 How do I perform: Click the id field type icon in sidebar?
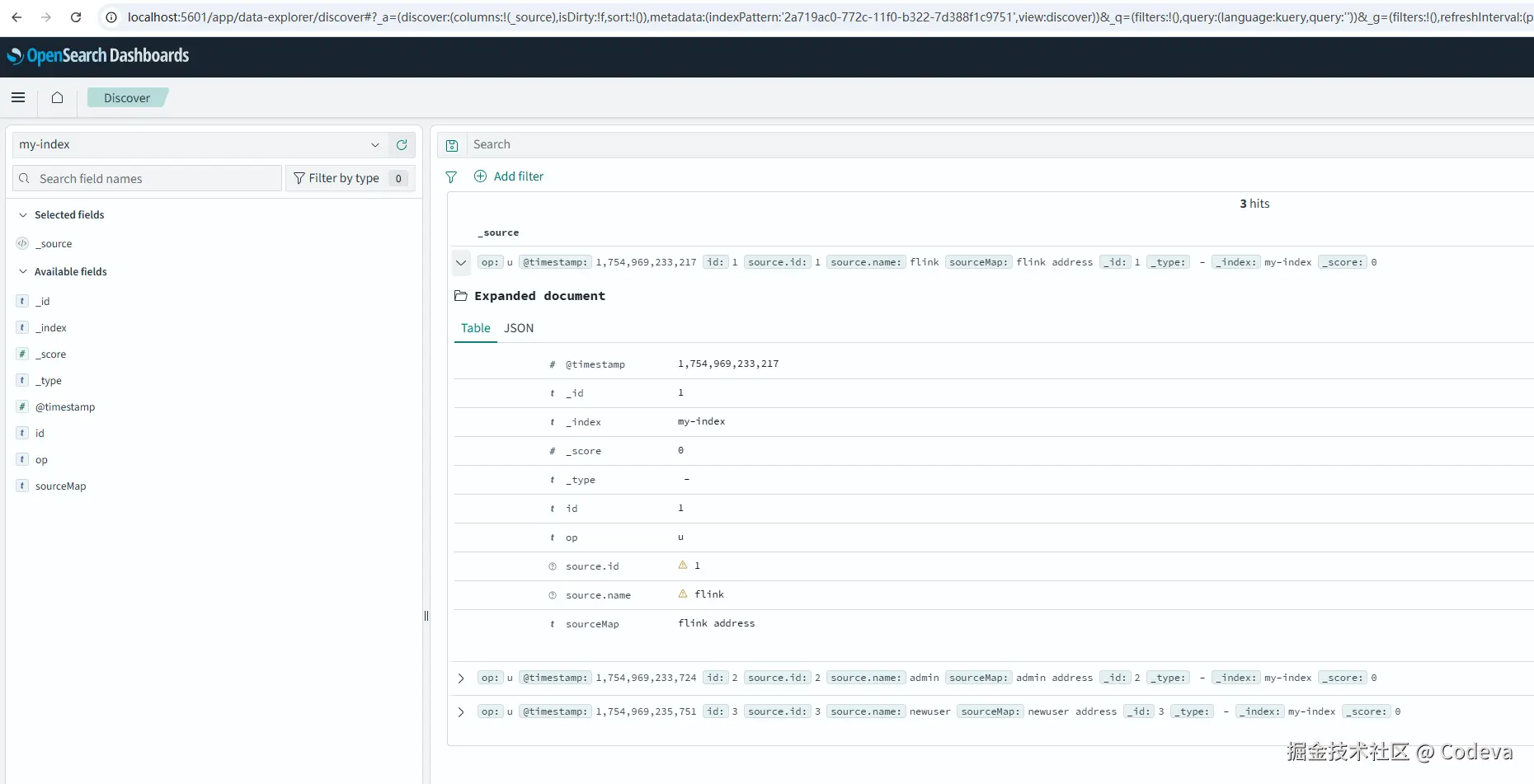(22, 433)
